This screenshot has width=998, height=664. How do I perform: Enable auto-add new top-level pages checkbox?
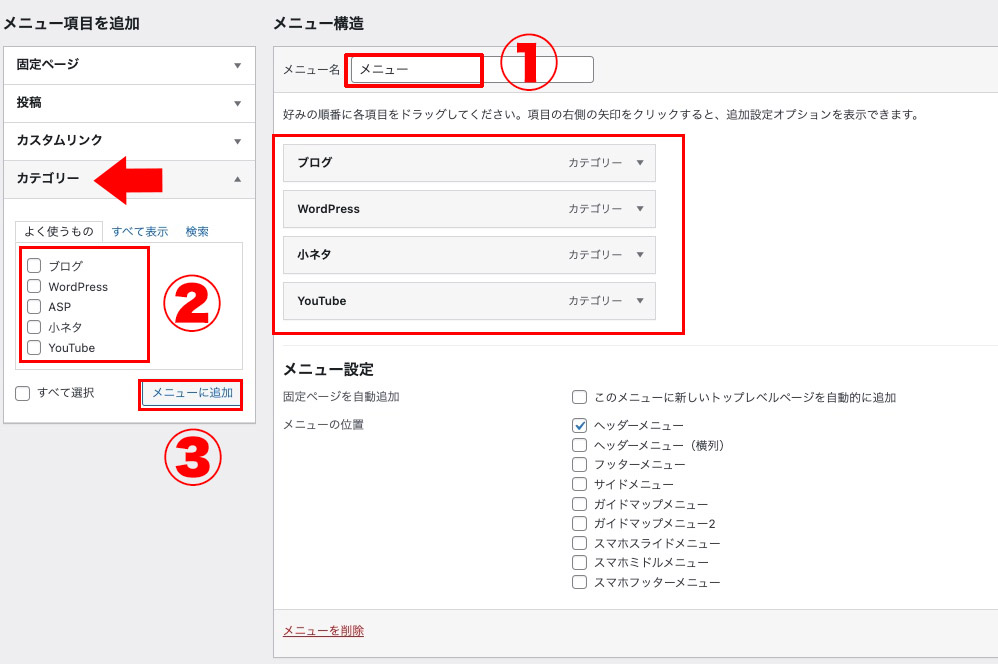click(x=579, y=397)
